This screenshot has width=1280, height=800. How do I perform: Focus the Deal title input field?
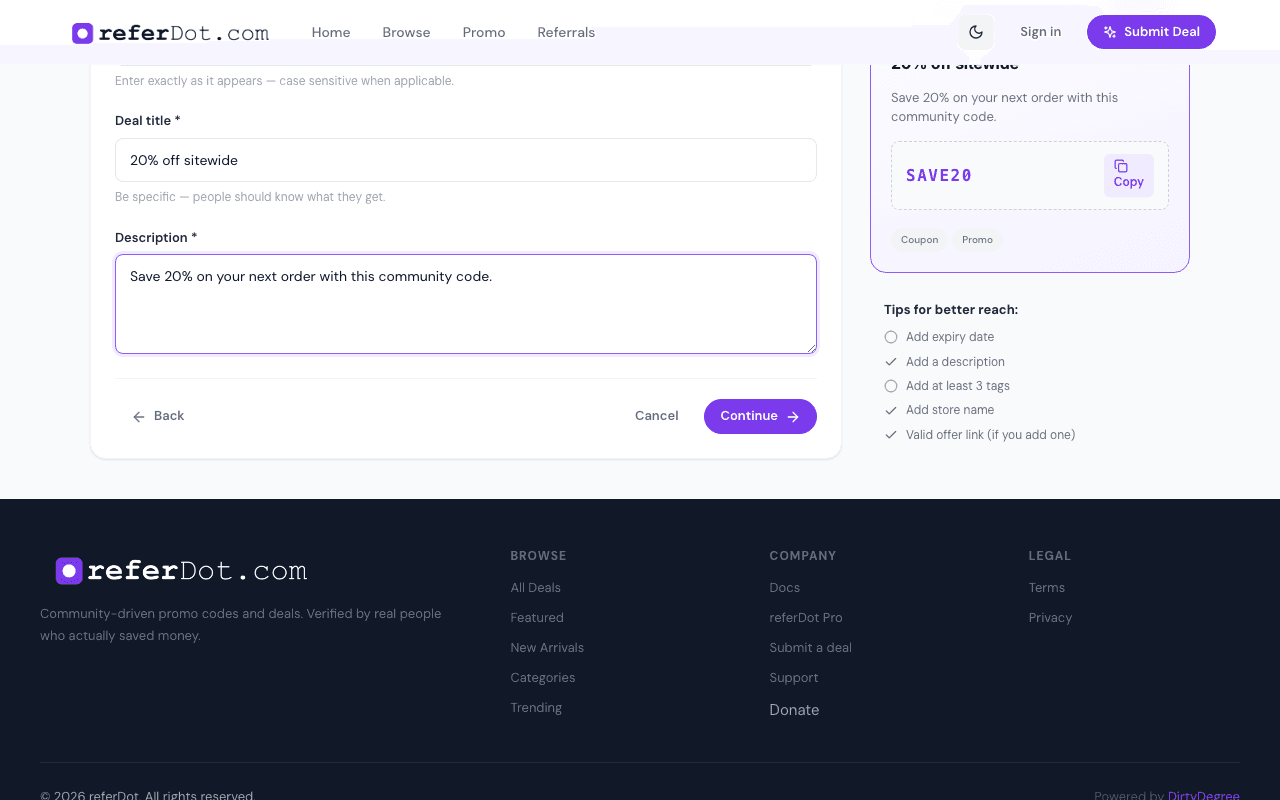[466, 160]
